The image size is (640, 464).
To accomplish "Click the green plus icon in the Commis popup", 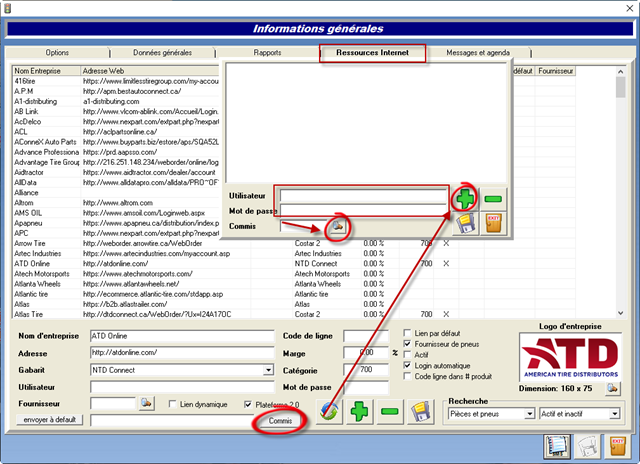I will click(x=465, y=199).
